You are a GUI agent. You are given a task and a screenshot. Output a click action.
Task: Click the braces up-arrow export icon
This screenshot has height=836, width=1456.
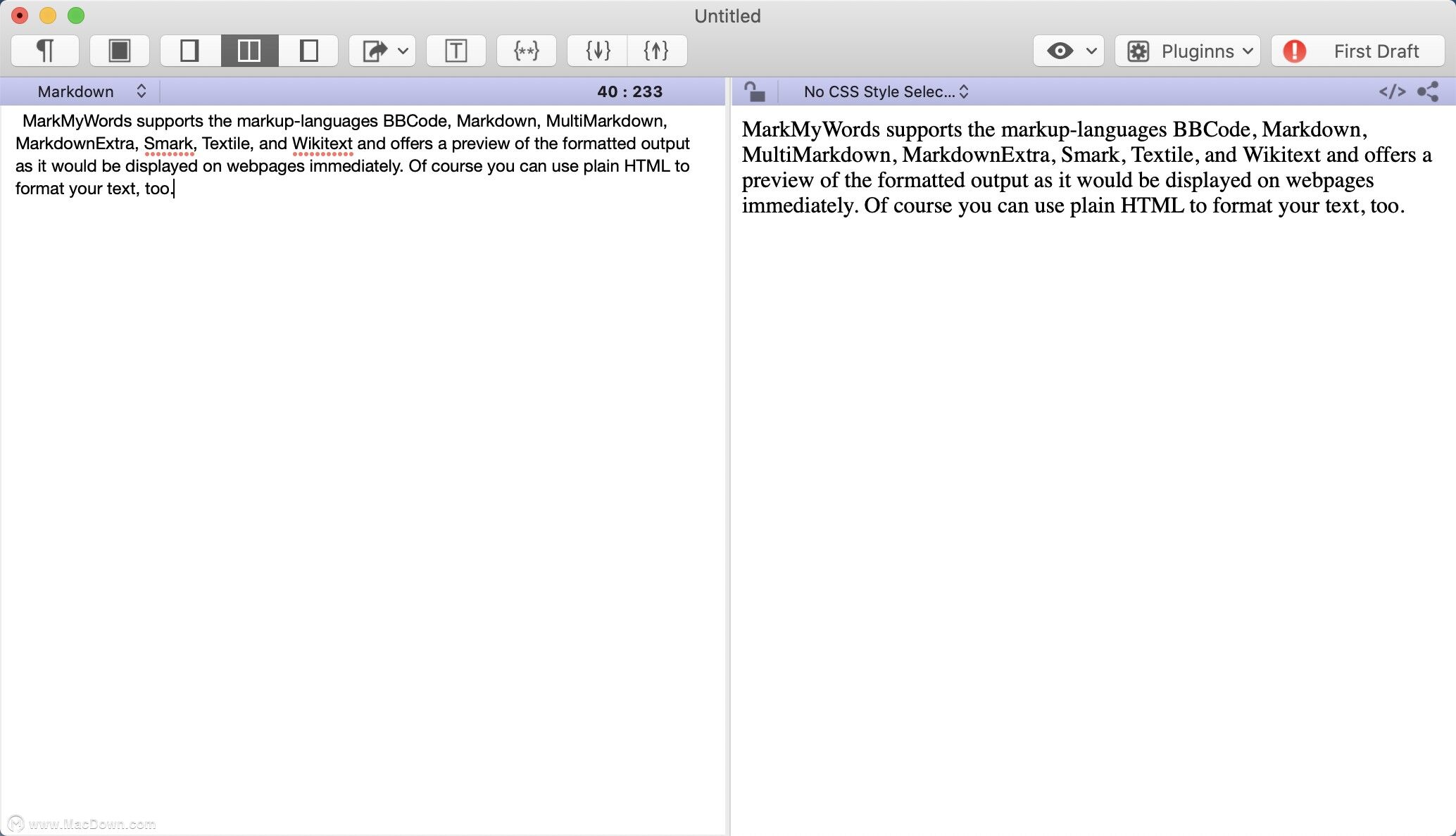click(656, 51)
